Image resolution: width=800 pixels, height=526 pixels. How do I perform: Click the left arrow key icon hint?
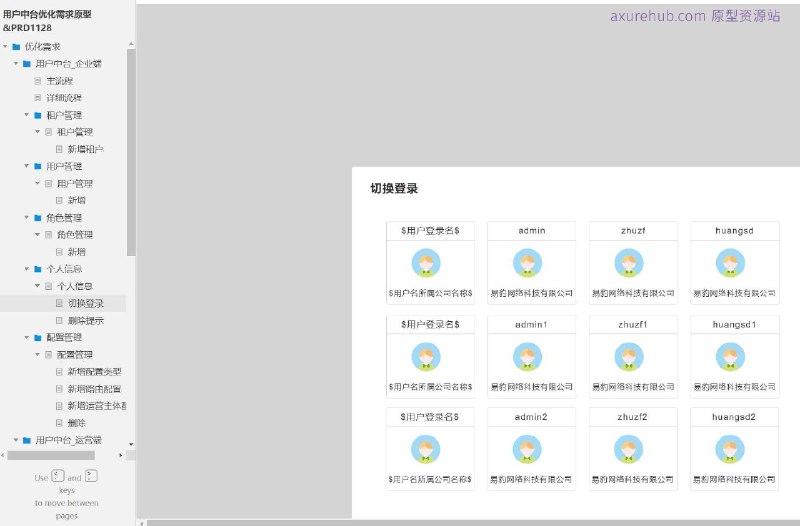(x=58, y=476)
